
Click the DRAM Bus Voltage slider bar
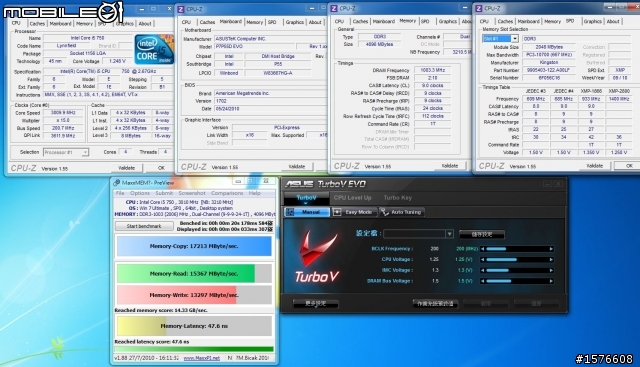pos(517,281)
